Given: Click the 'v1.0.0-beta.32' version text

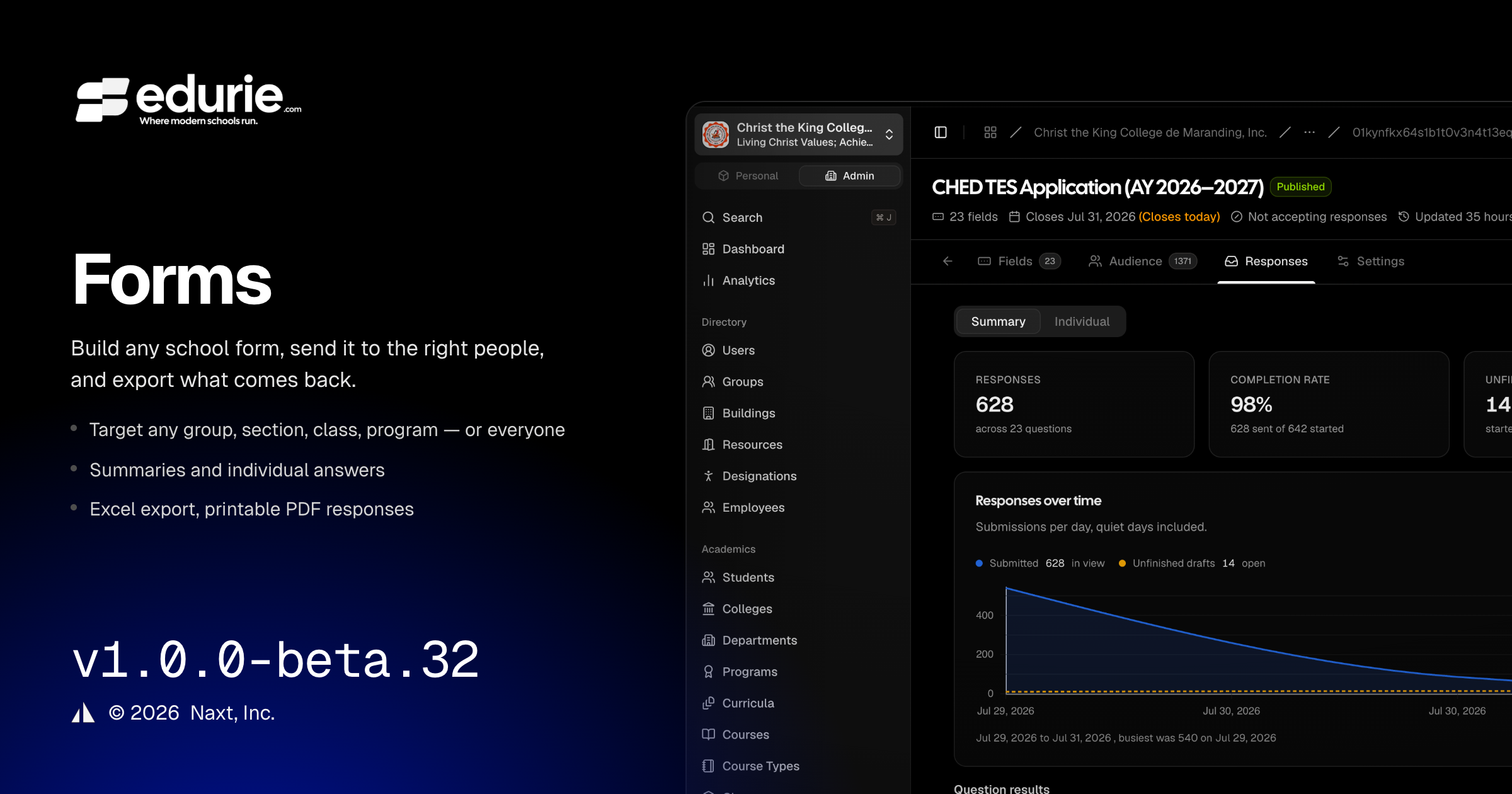Looking at the screenshot, I should coord(276,660).
